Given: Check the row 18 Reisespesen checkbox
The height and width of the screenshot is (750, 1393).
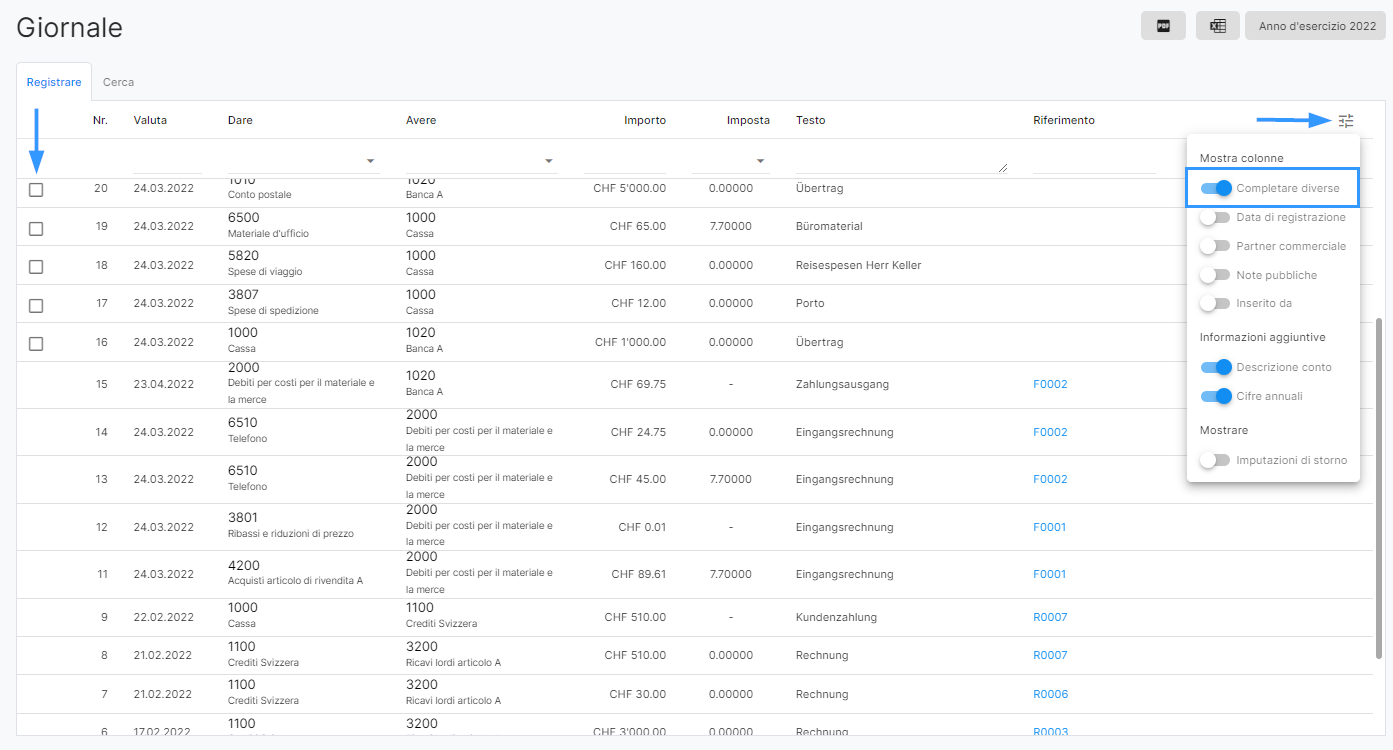Looking at the screenshot, I should pos(36,267).
